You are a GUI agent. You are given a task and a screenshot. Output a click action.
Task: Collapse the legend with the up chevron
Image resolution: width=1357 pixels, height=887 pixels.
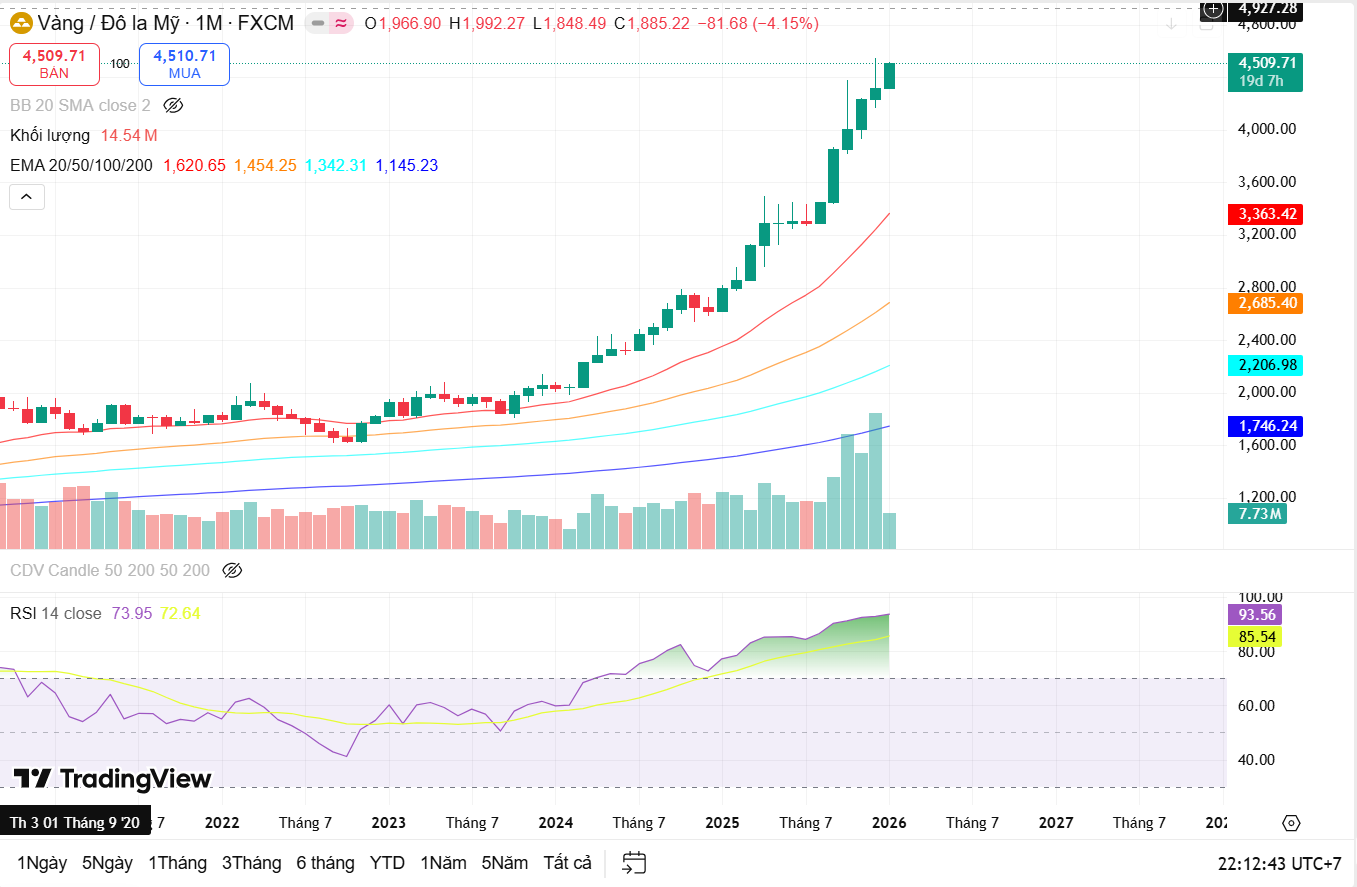tap(26, 196)
